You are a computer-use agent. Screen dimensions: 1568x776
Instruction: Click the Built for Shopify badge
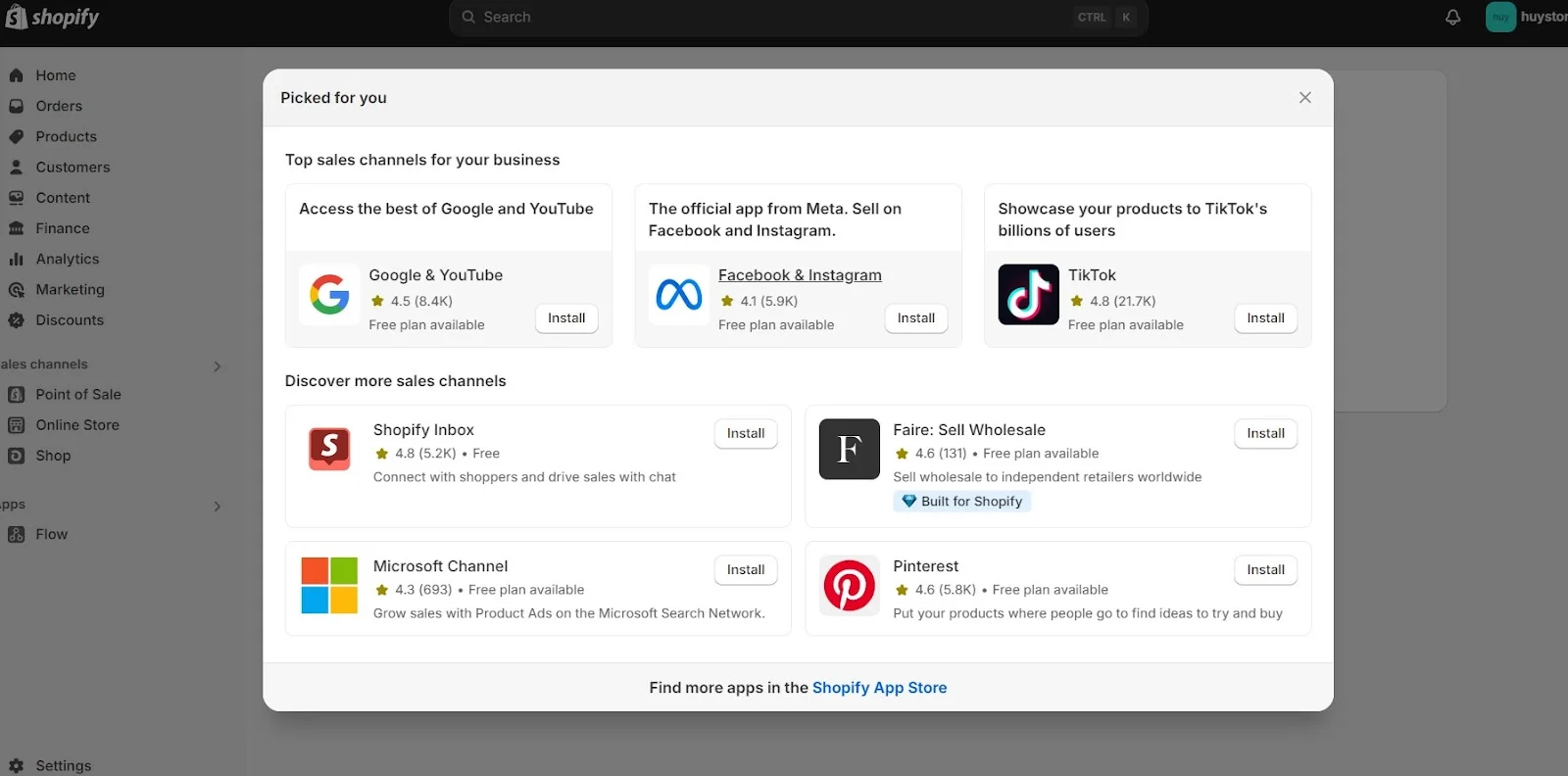(962, 501)
